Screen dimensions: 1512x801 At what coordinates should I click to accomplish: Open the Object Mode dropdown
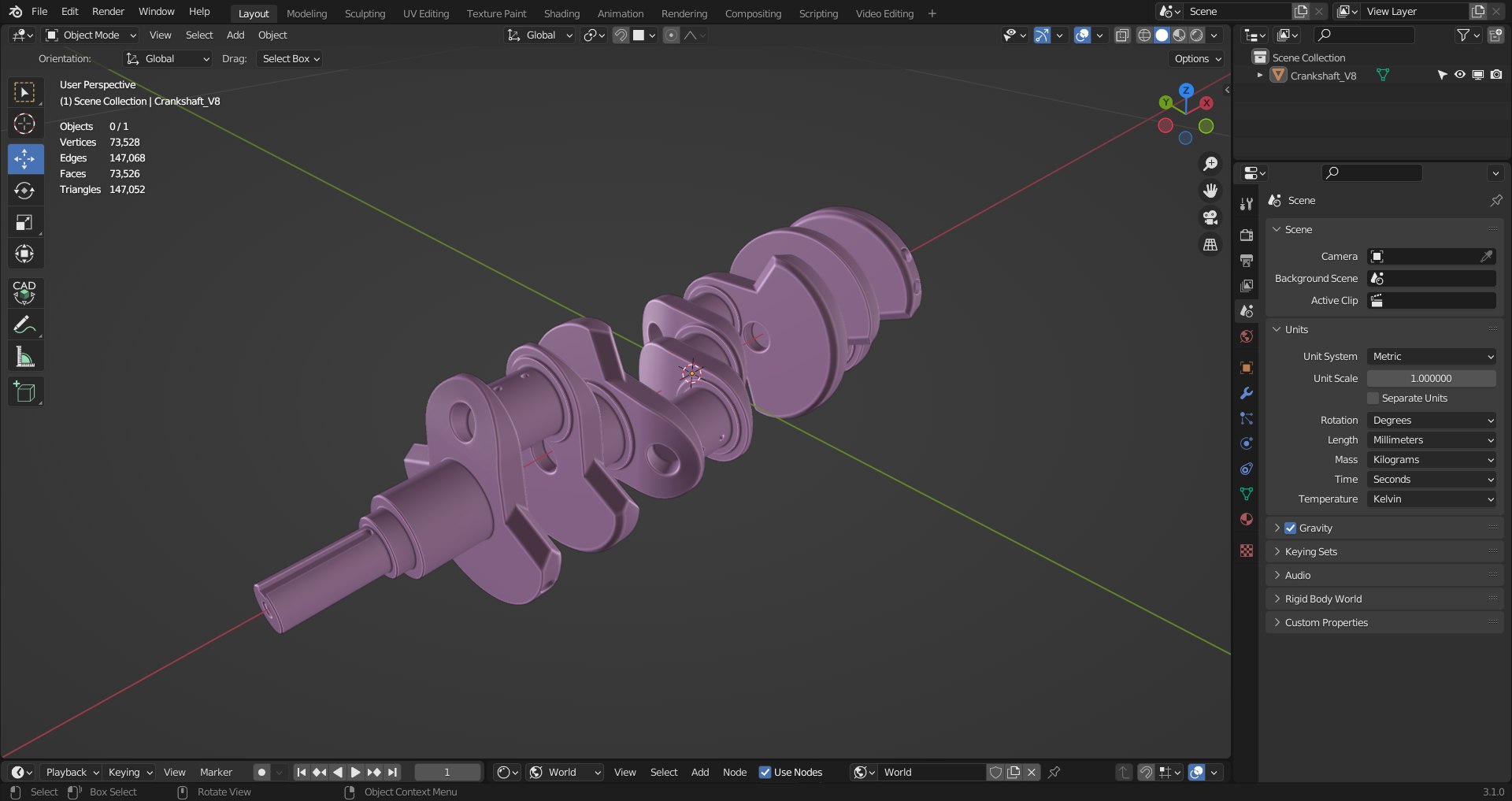91,35
